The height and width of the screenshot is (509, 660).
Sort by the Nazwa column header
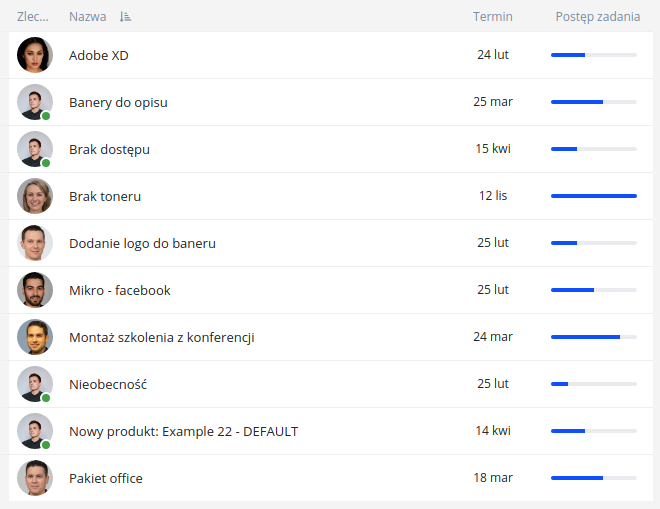tap(87, 17)
